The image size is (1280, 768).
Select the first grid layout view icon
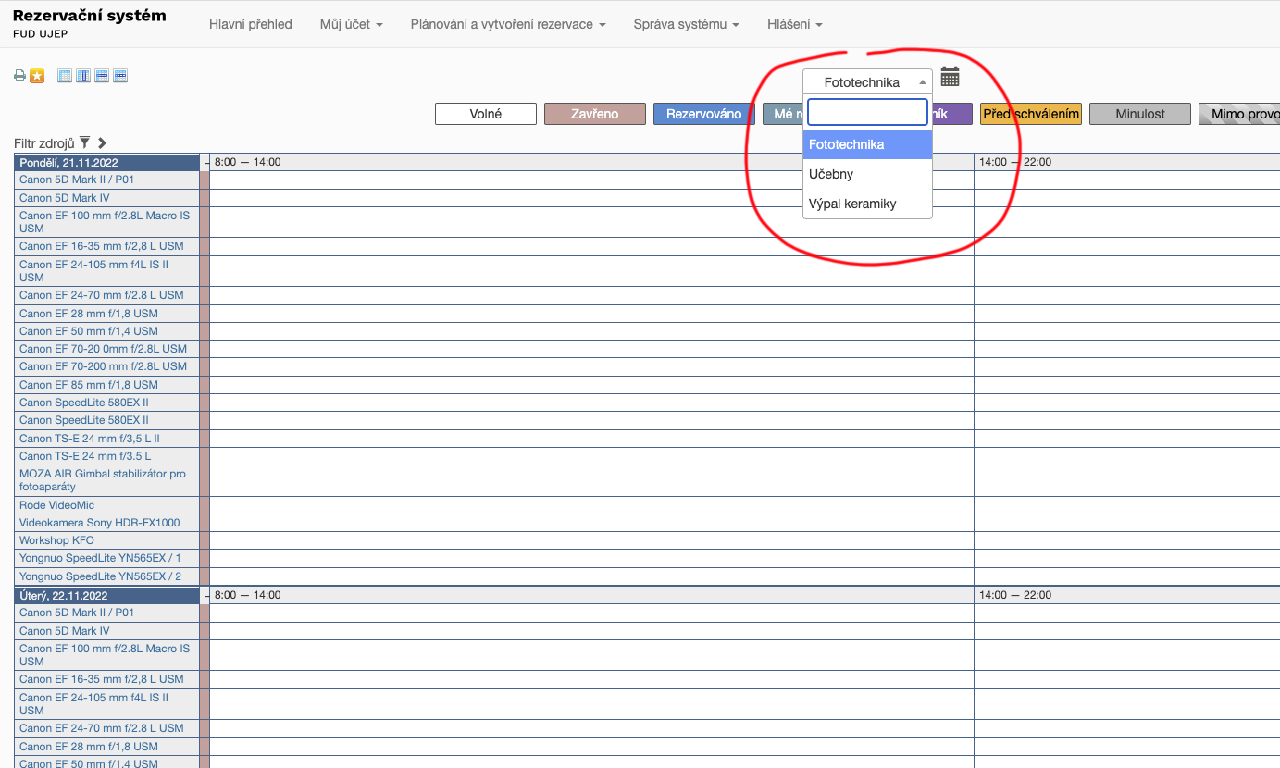65,76
